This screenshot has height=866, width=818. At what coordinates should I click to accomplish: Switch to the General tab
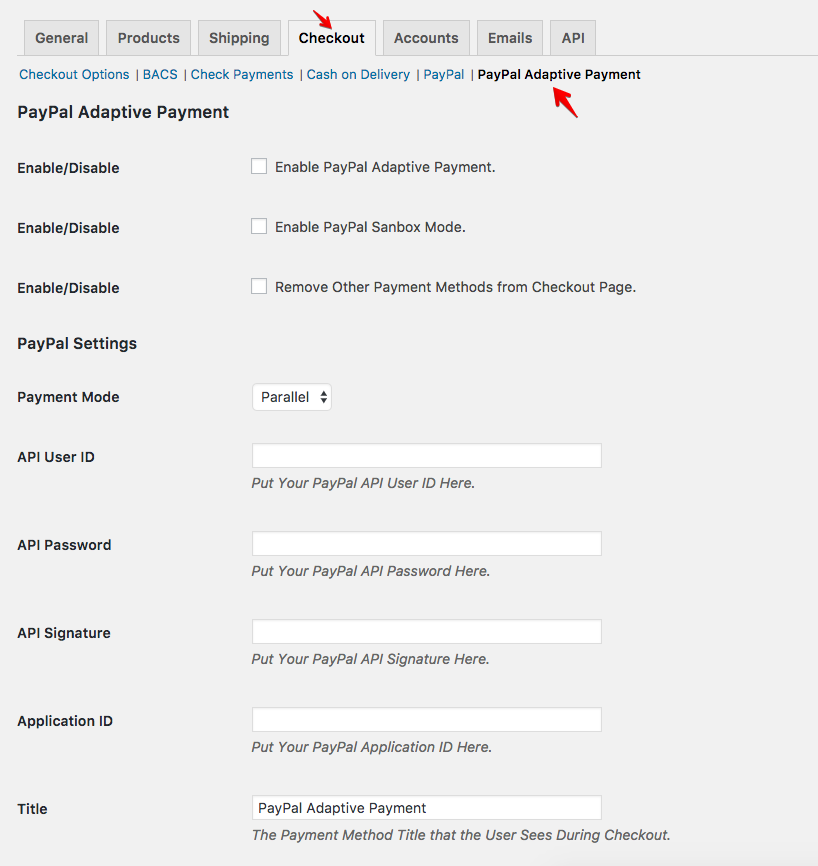[61, 37]
